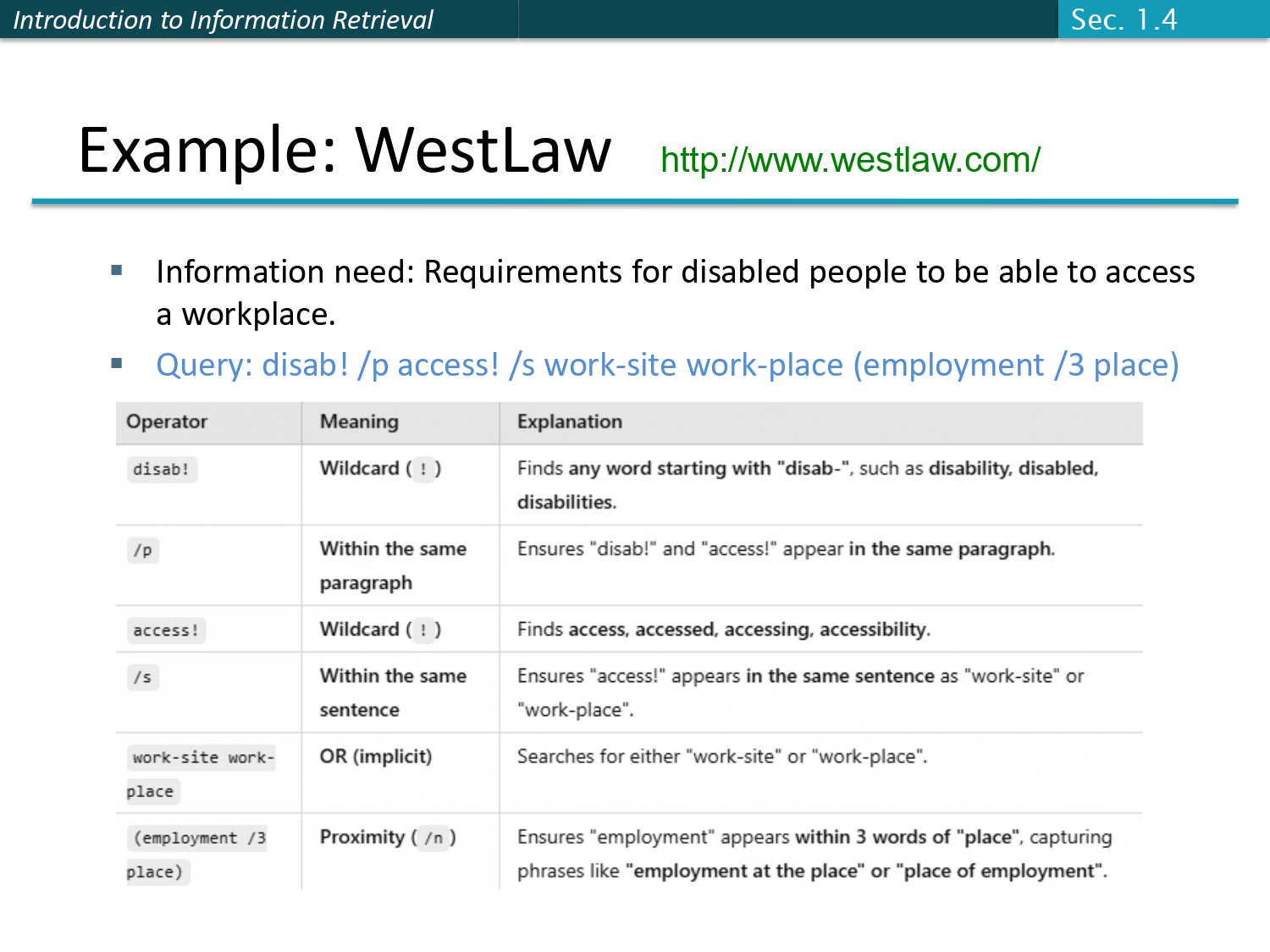Click the '/n' chip in Proximity cell
Image resolution: width=1270 pixels, height=952 pixels.
click(x=433, y=838)
